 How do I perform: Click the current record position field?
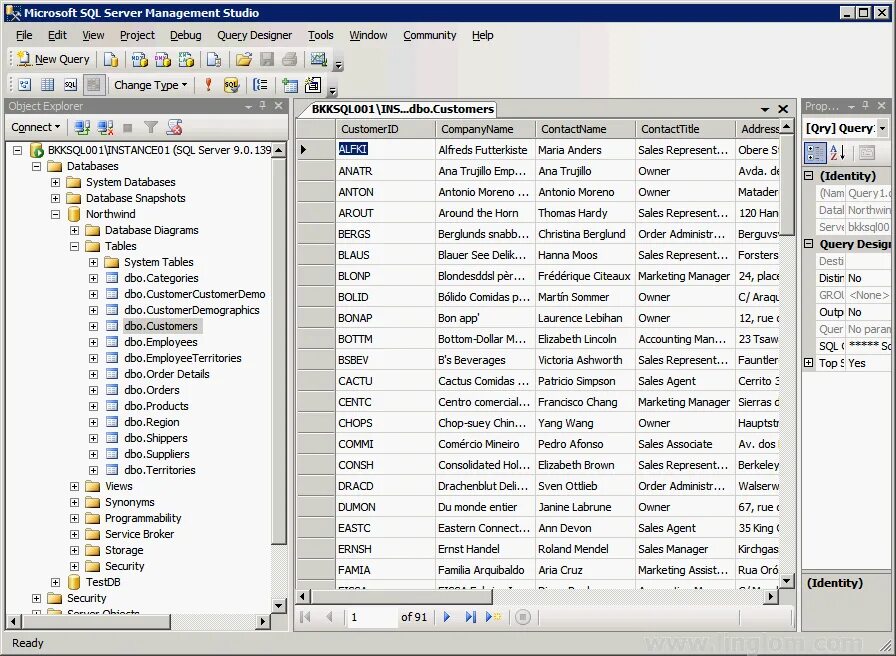(x=371, y=617)
